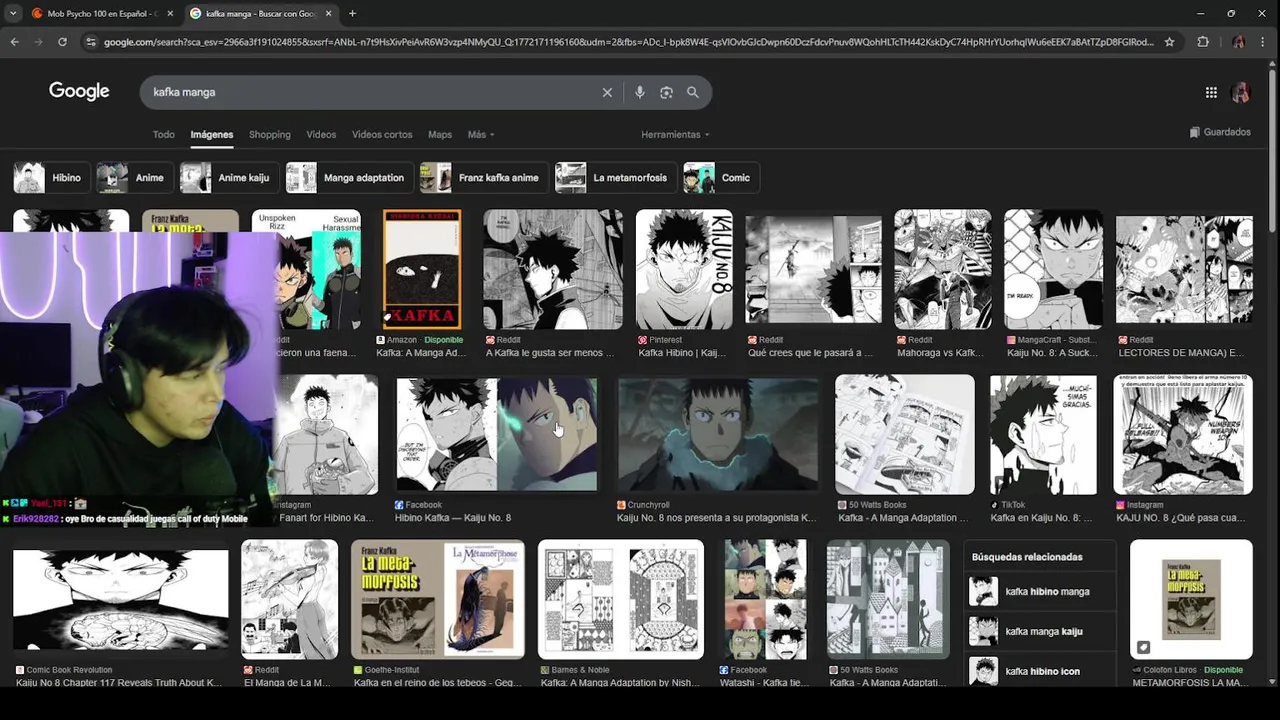This screenshot has width=1280, height=720.
Task: Open TikTok Kafka en Kaiju No. 8 image
Action: [x=1043, y=435]
